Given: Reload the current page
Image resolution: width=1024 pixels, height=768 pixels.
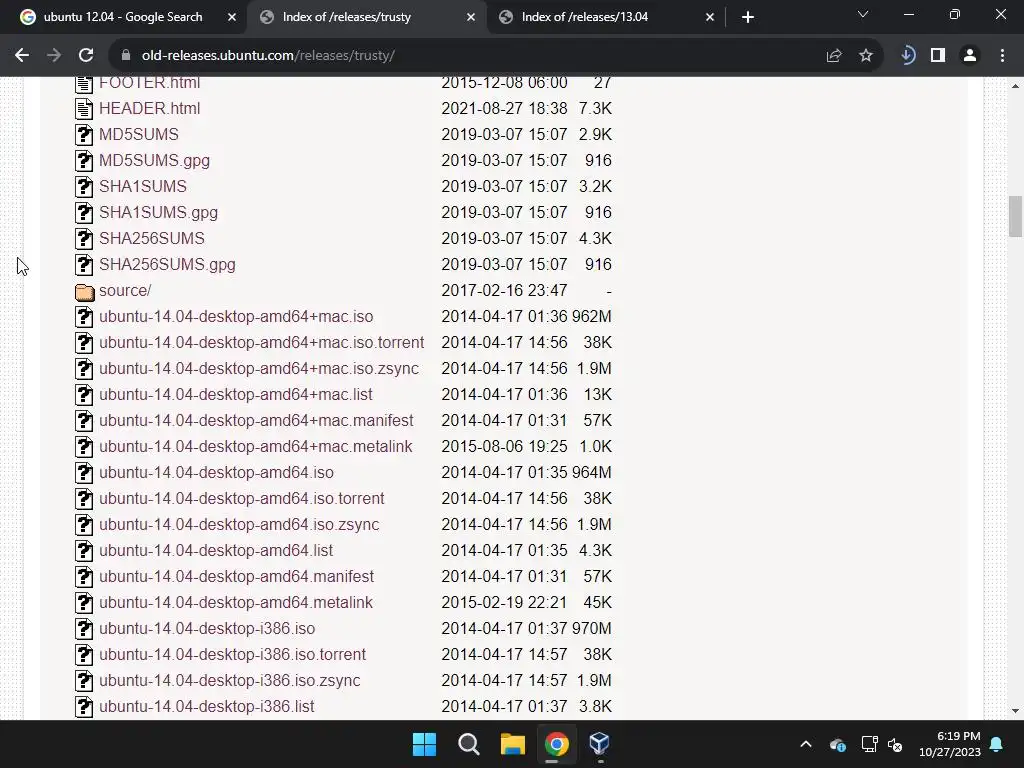Looking at the screenshot, I should pos(86,56).
